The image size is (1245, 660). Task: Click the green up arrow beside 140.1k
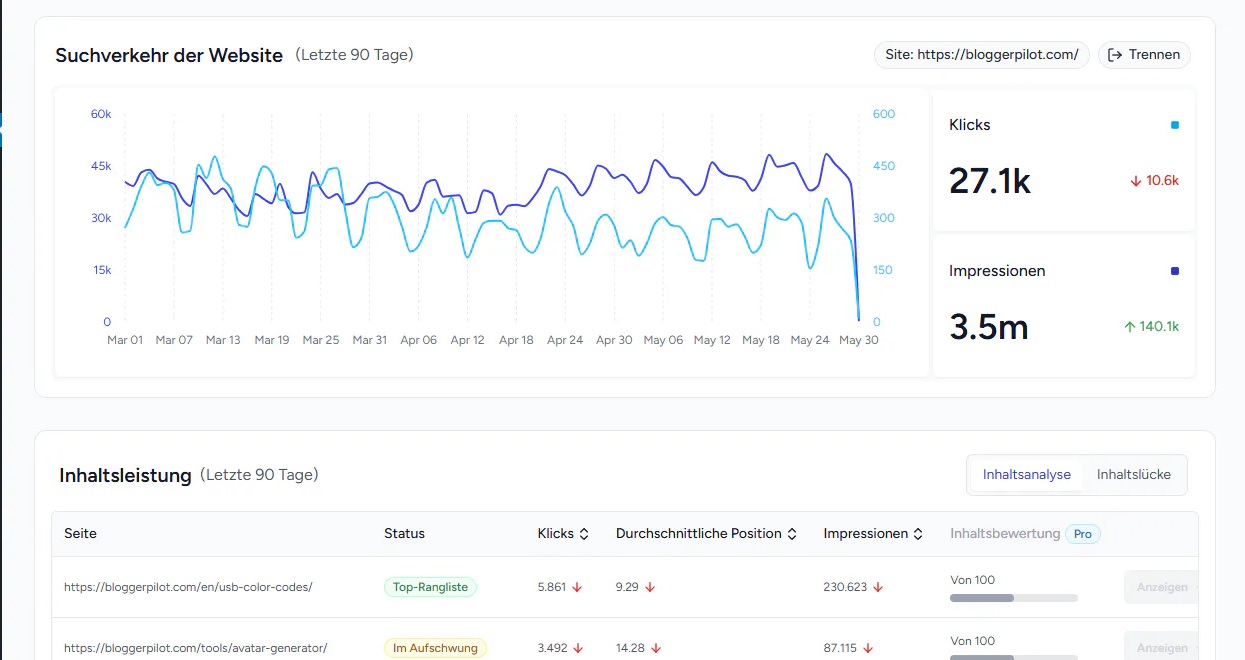point(1129,326)
